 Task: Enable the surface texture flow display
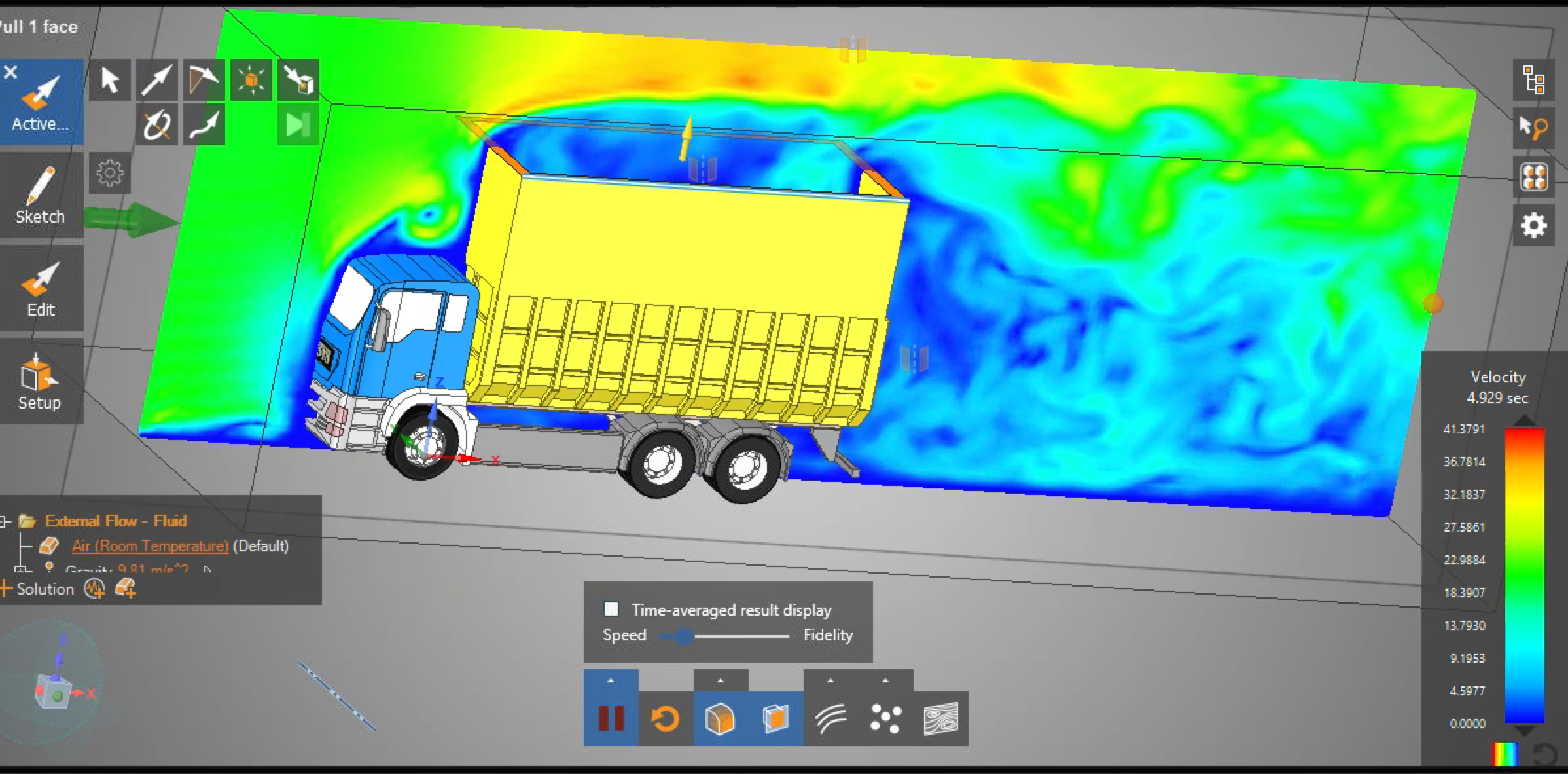point(940,720)
